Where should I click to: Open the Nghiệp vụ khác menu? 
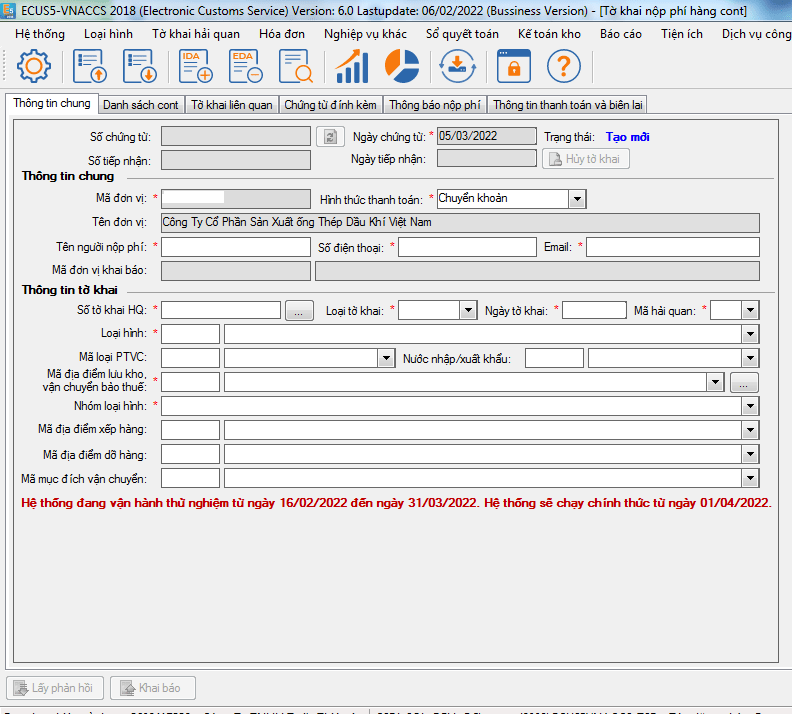pos(367,33)
